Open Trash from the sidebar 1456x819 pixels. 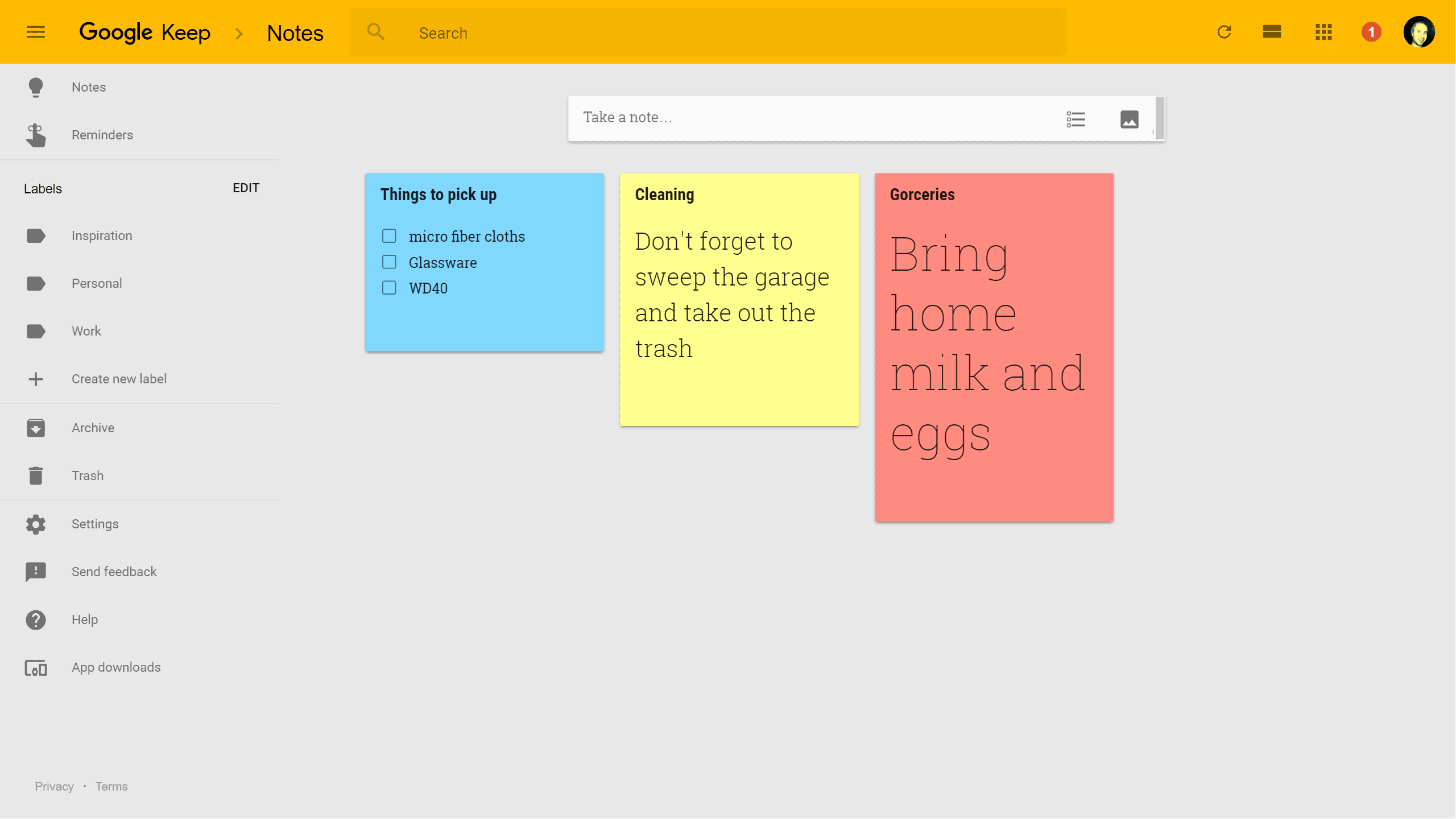(x=87, y=475)
